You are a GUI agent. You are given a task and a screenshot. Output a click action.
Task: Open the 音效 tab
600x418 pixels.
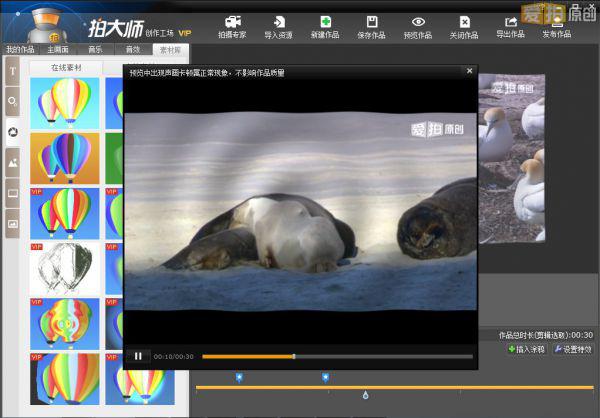pos(133,49)
